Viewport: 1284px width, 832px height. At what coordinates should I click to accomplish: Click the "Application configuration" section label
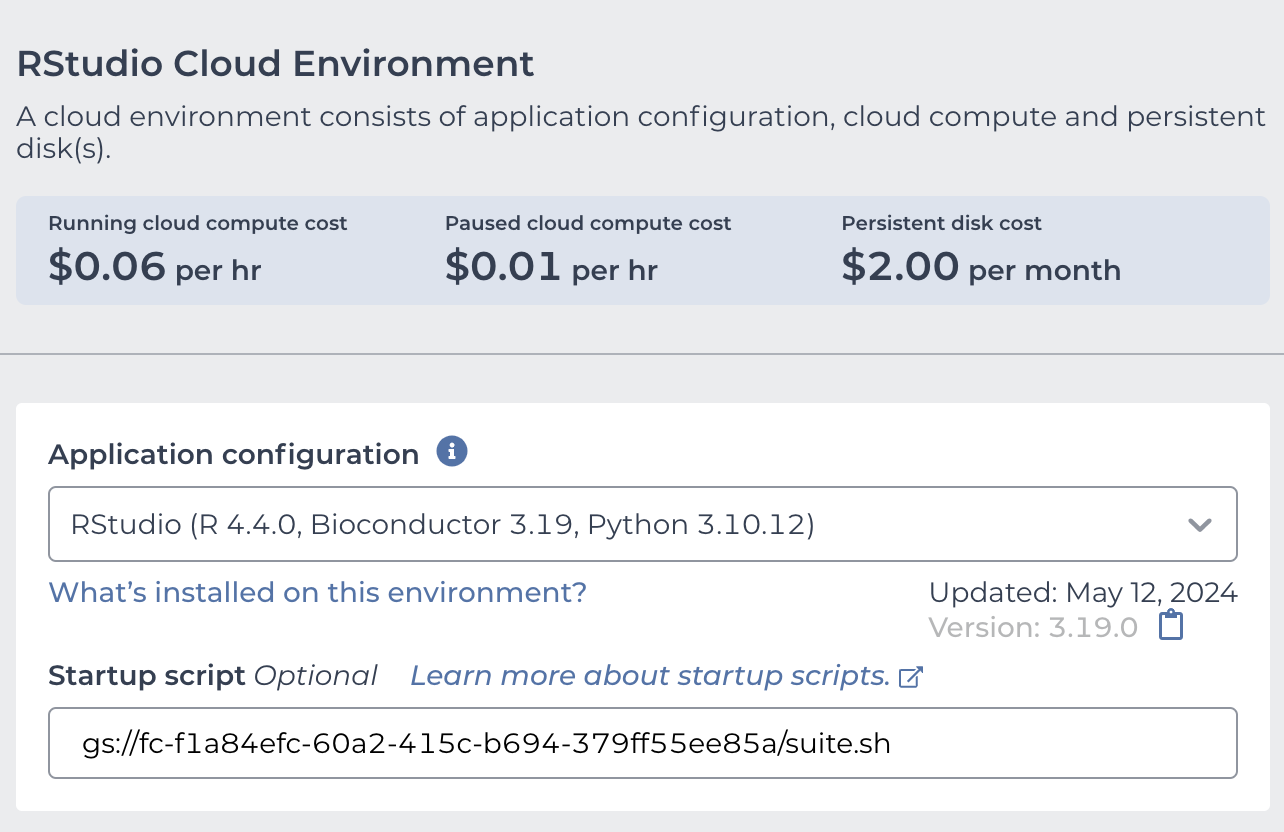pyautogui.click(x=234, y=454)
